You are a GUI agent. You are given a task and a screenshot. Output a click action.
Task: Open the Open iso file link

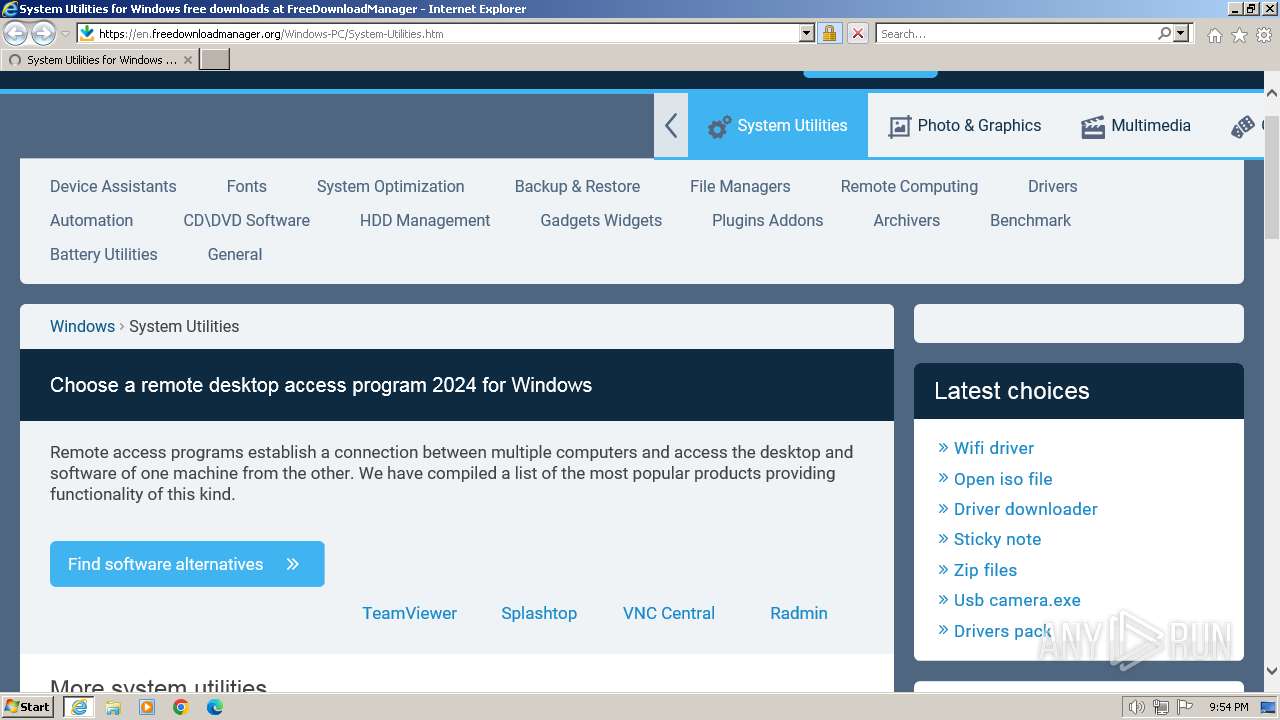[x=1002, y=479]
